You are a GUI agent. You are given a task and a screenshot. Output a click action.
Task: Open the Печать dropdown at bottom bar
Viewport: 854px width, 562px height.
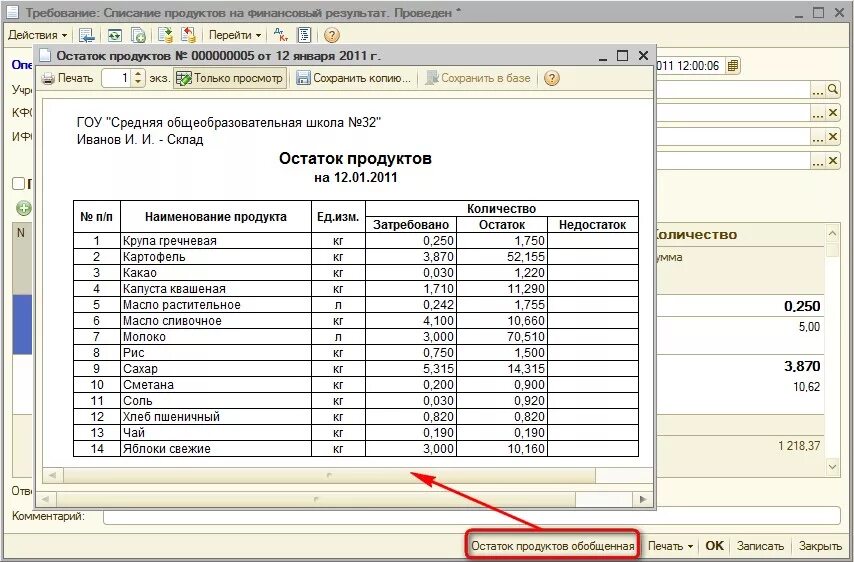tap(670, 546)
